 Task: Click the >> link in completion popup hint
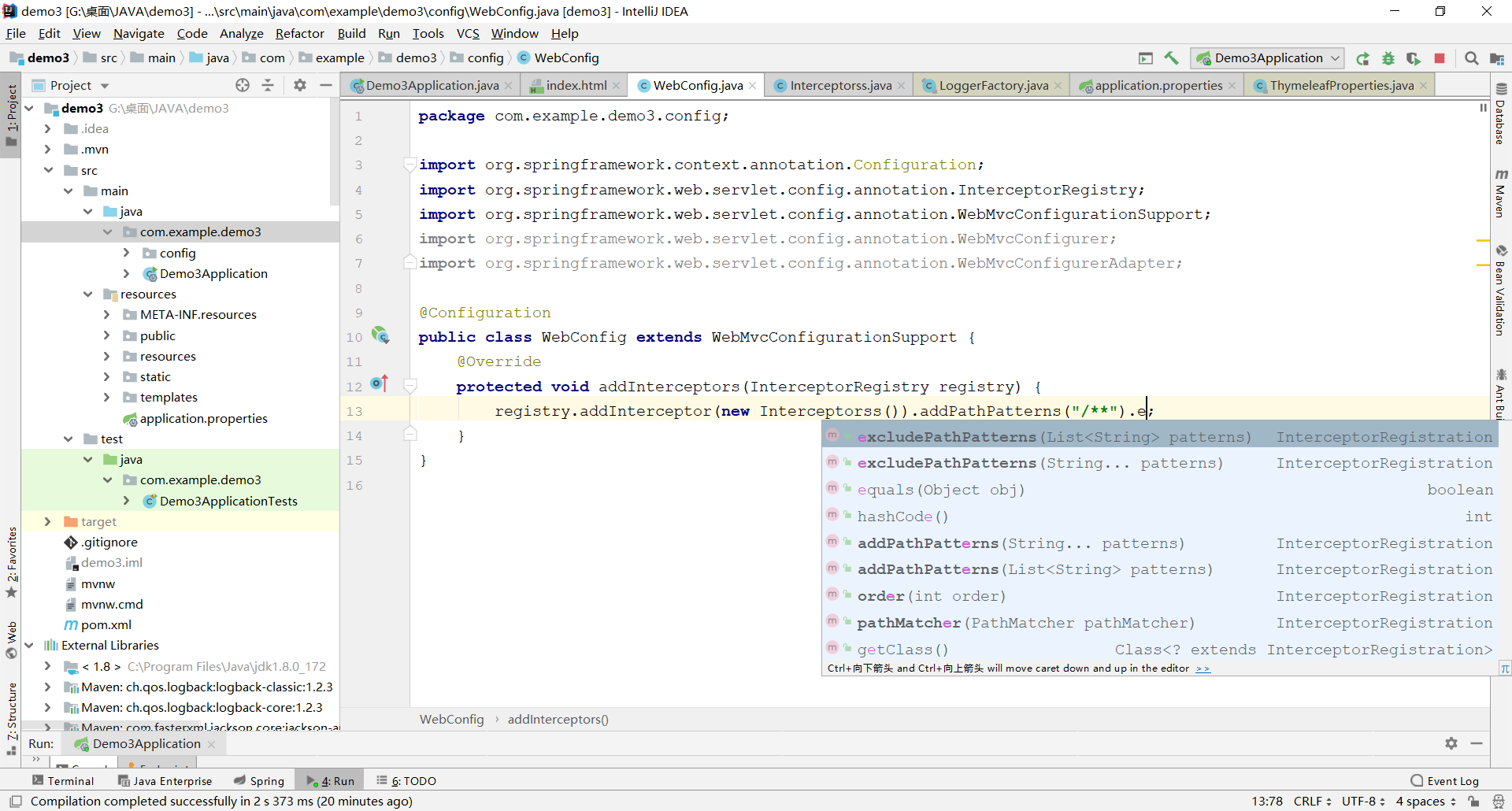coord(1203,668)
